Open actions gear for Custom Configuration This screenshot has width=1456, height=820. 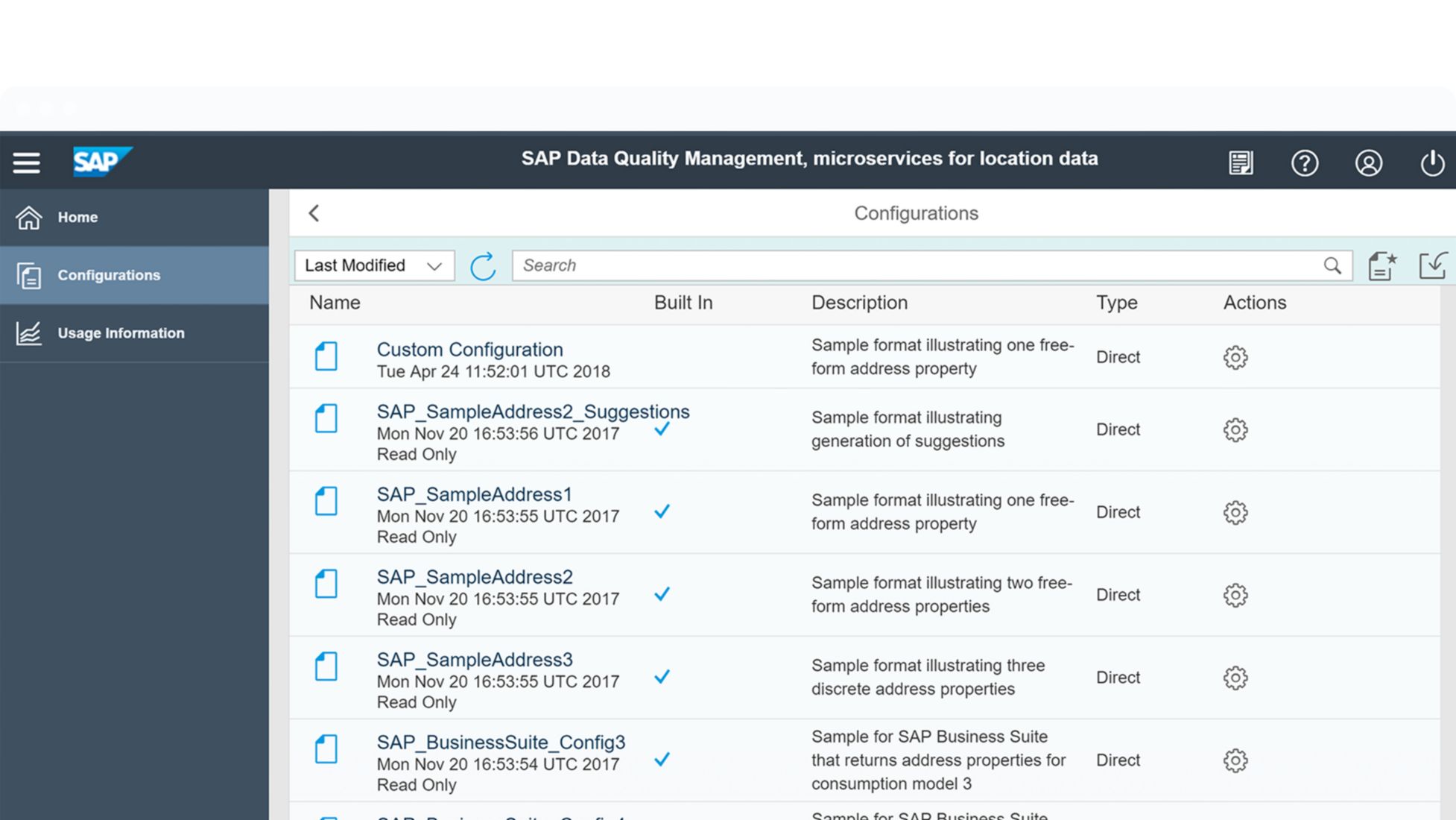pyautogui.click(x=1235, y=357)
